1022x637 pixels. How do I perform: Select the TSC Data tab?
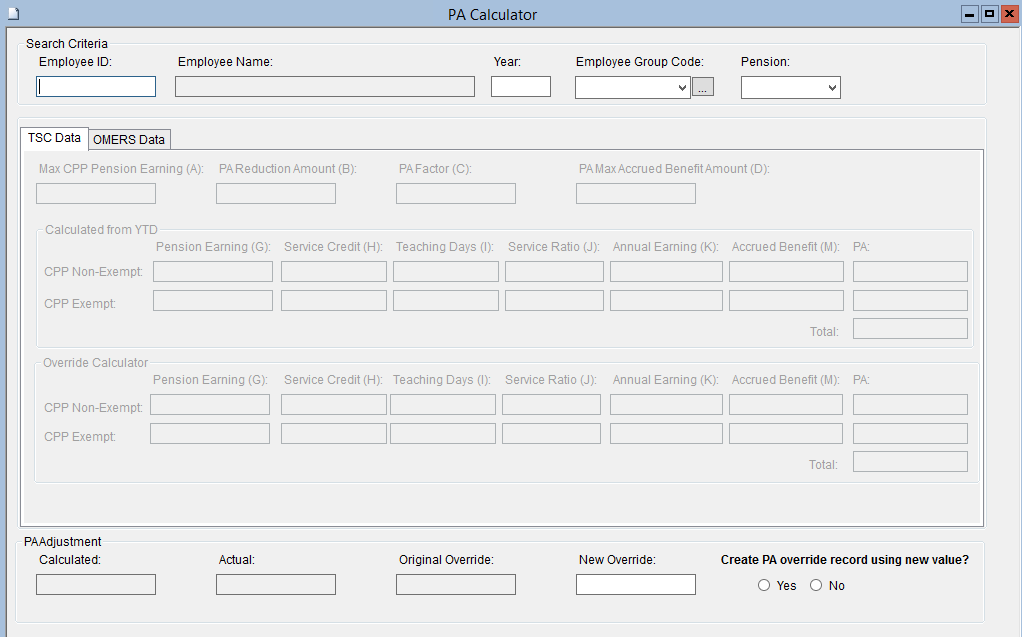point(54,138)
